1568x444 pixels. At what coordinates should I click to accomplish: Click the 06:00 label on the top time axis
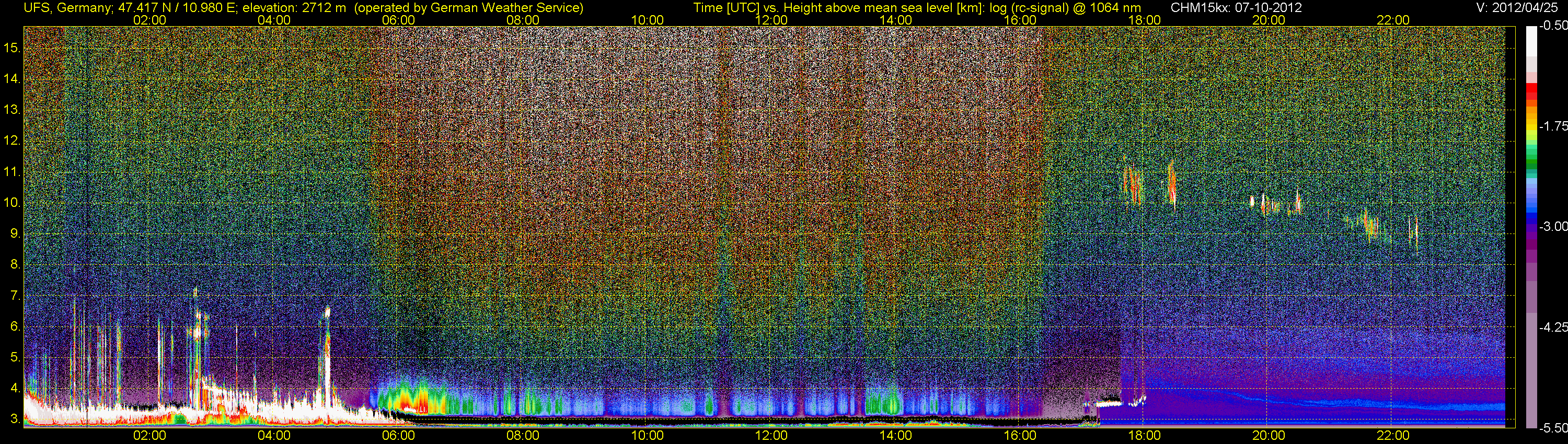[398, 20]
